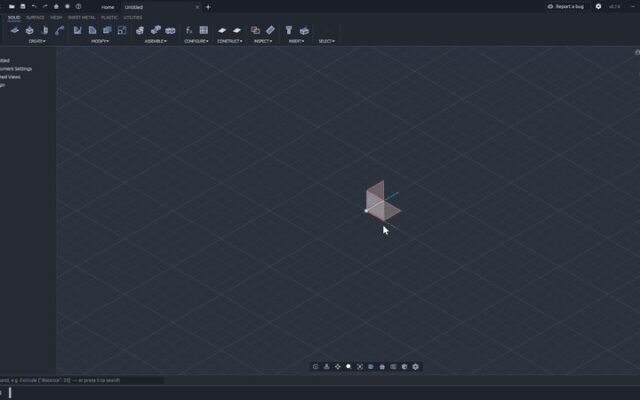Open settings via the top-right gear icon
Screen dimensions: 640x400
pos(598,7)
